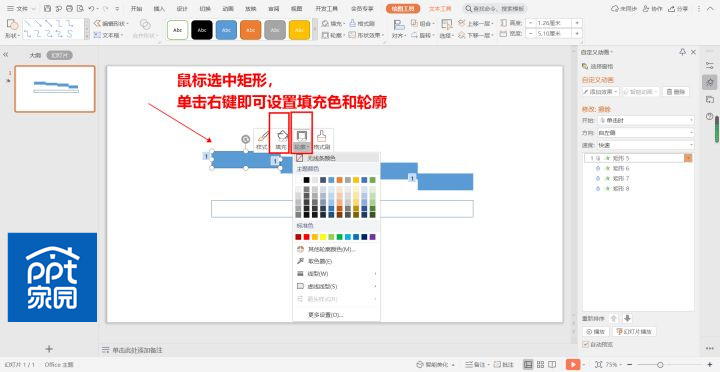720x372 pixels.
Task: Click 形状效果 shape effects in ribbon
Action: tap(366, 35)
